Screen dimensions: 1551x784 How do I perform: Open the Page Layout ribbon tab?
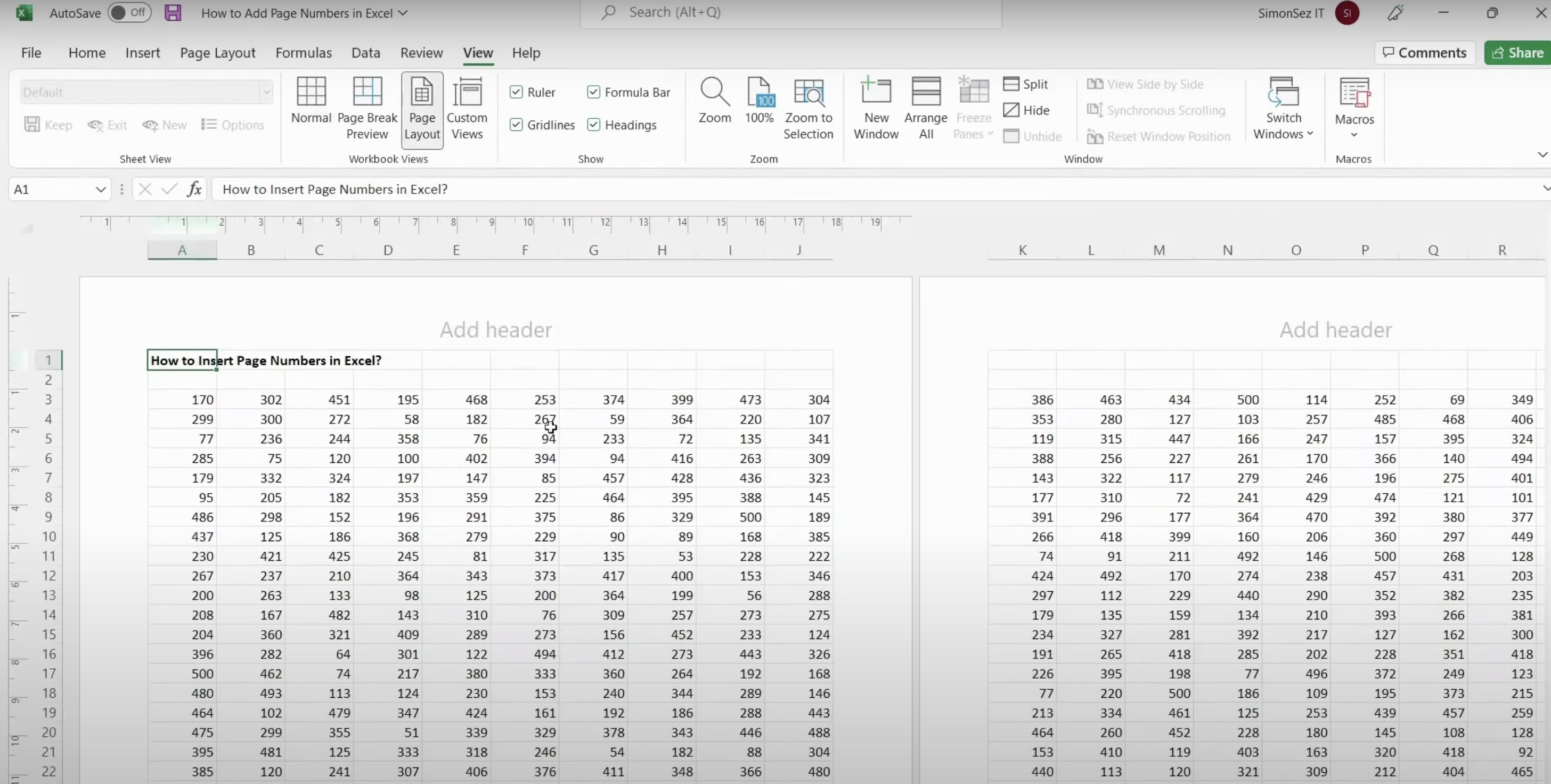pyautogui.click(x=217, y=53)
